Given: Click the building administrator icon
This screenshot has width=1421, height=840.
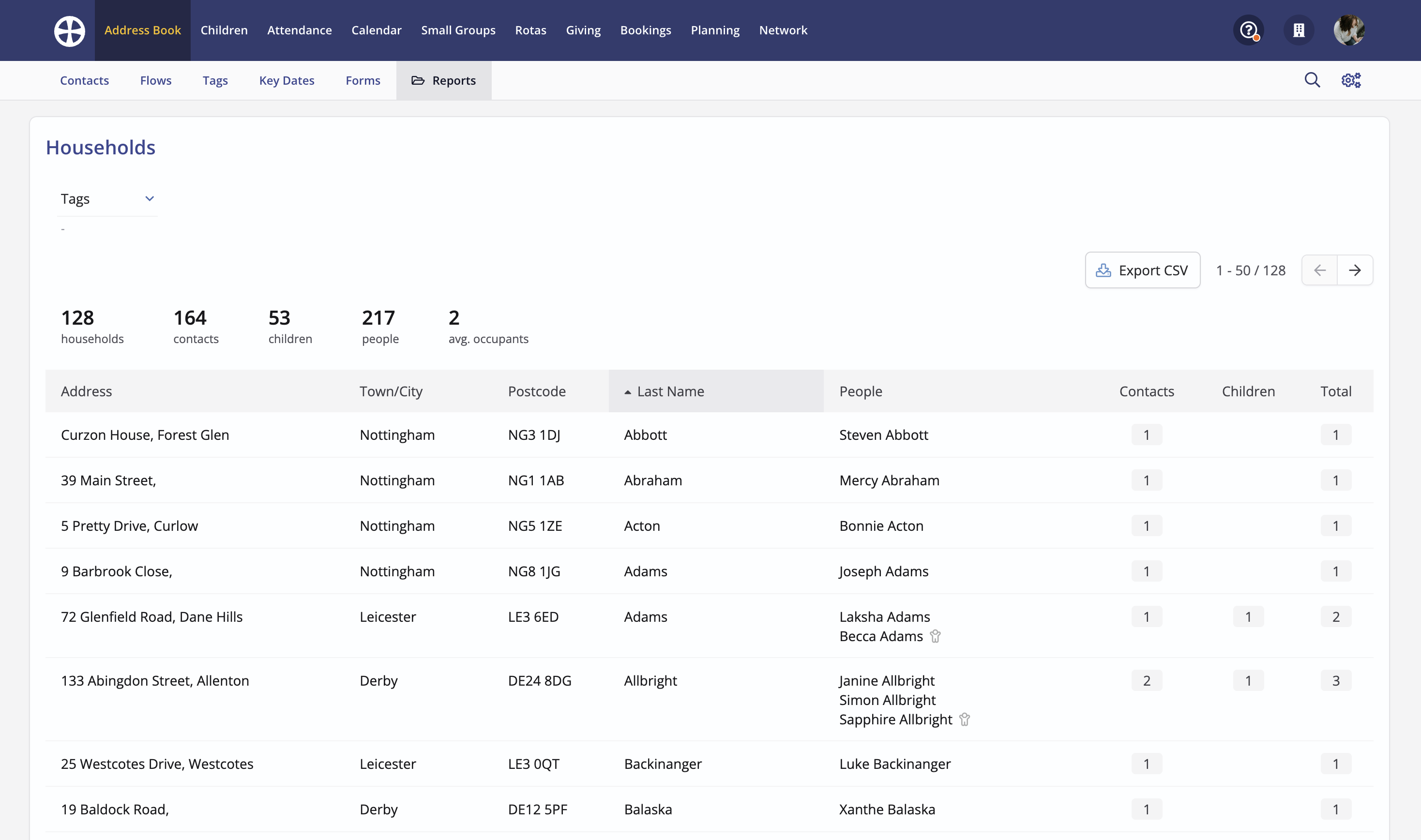Looking at the screenshot, I should [1299, 30].
